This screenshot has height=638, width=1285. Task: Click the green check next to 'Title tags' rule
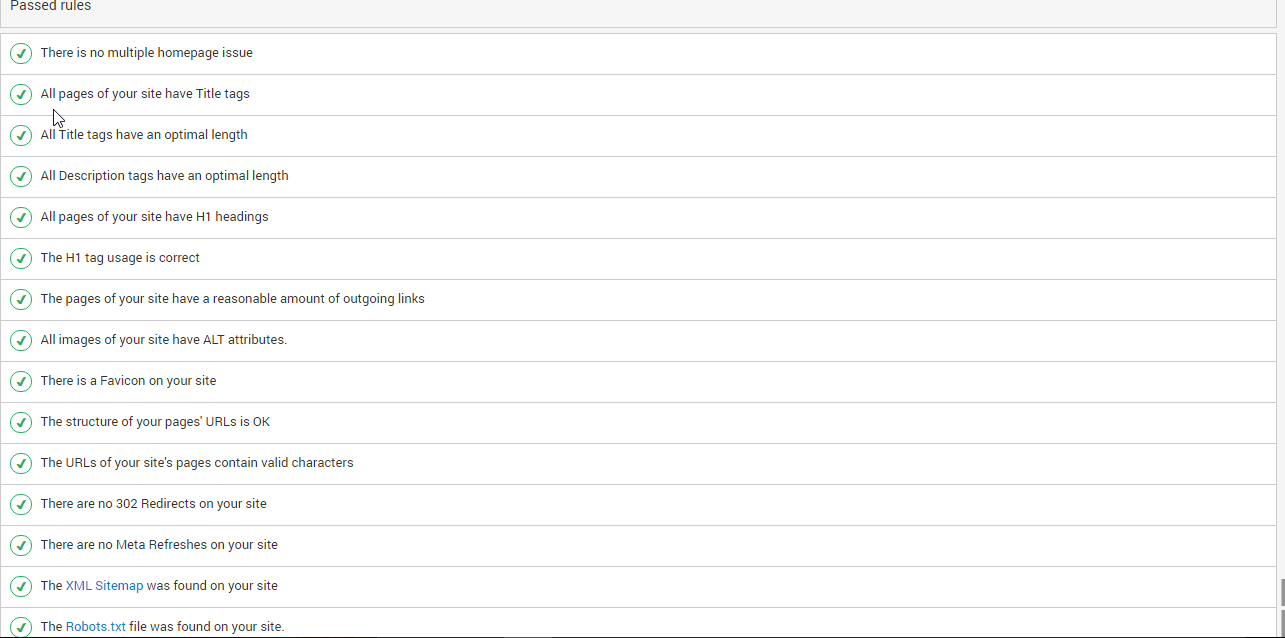pos(21,94)
